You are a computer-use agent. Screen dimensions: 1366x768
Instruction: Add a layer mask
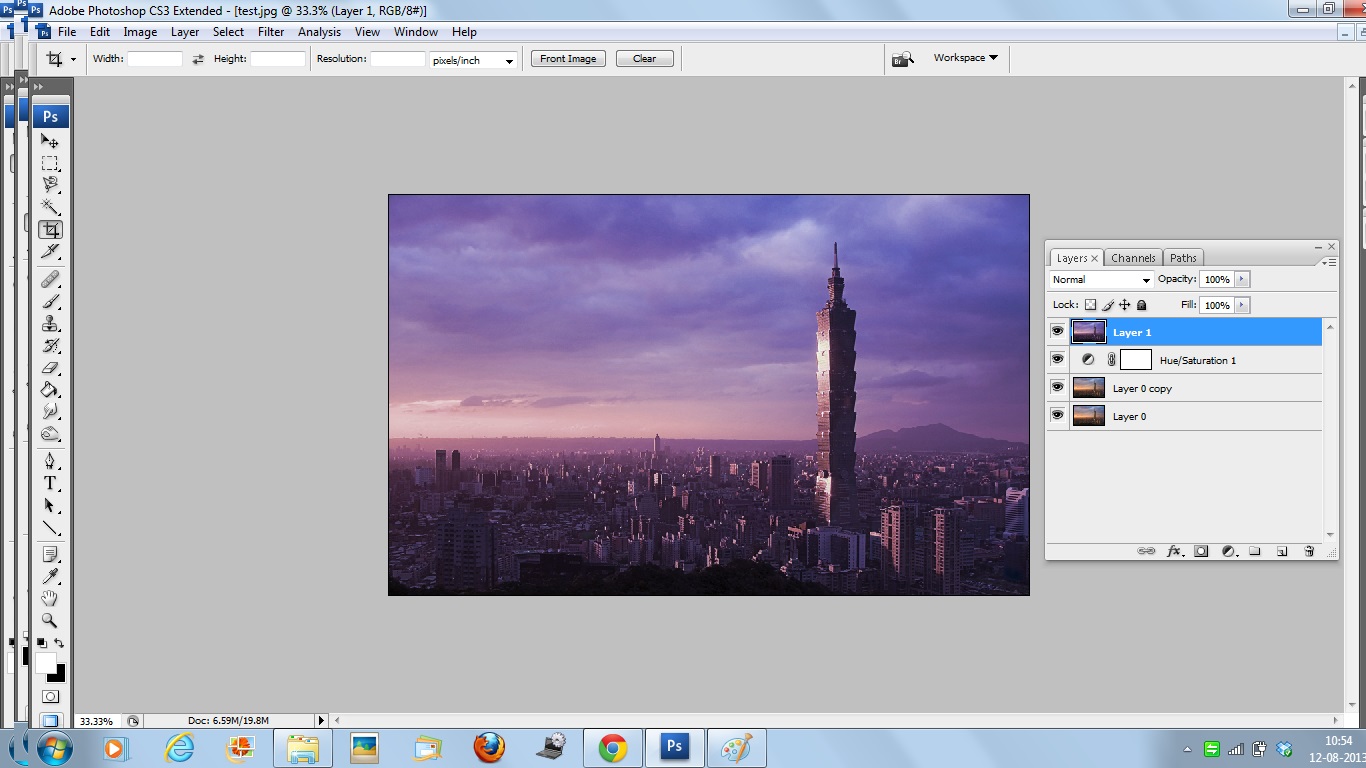(x=1202, y=551)
